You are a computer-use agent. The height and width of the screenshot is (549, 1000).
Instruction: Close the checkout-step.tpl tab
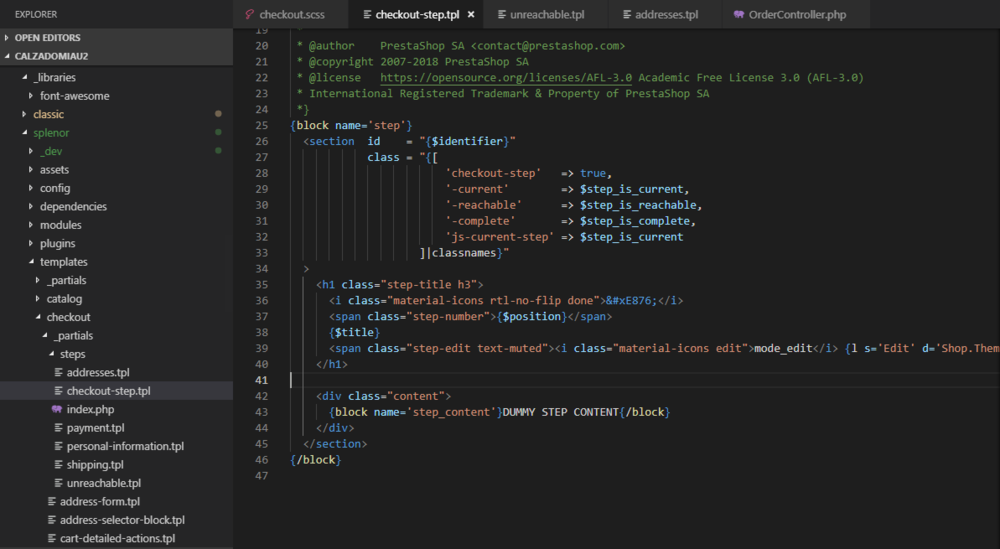point(471,15)
